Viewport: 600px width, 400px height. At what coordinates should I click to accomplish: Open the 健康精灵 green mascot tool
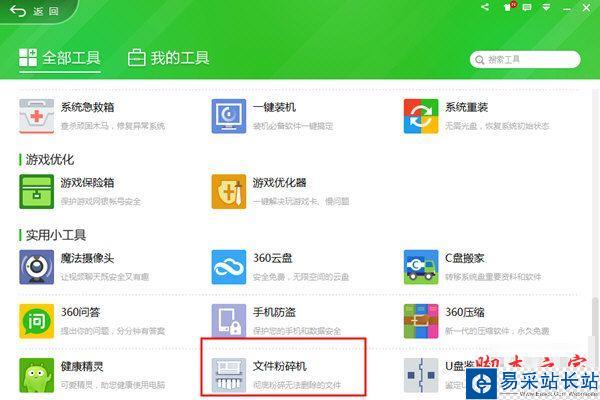(x=37, y=376)
